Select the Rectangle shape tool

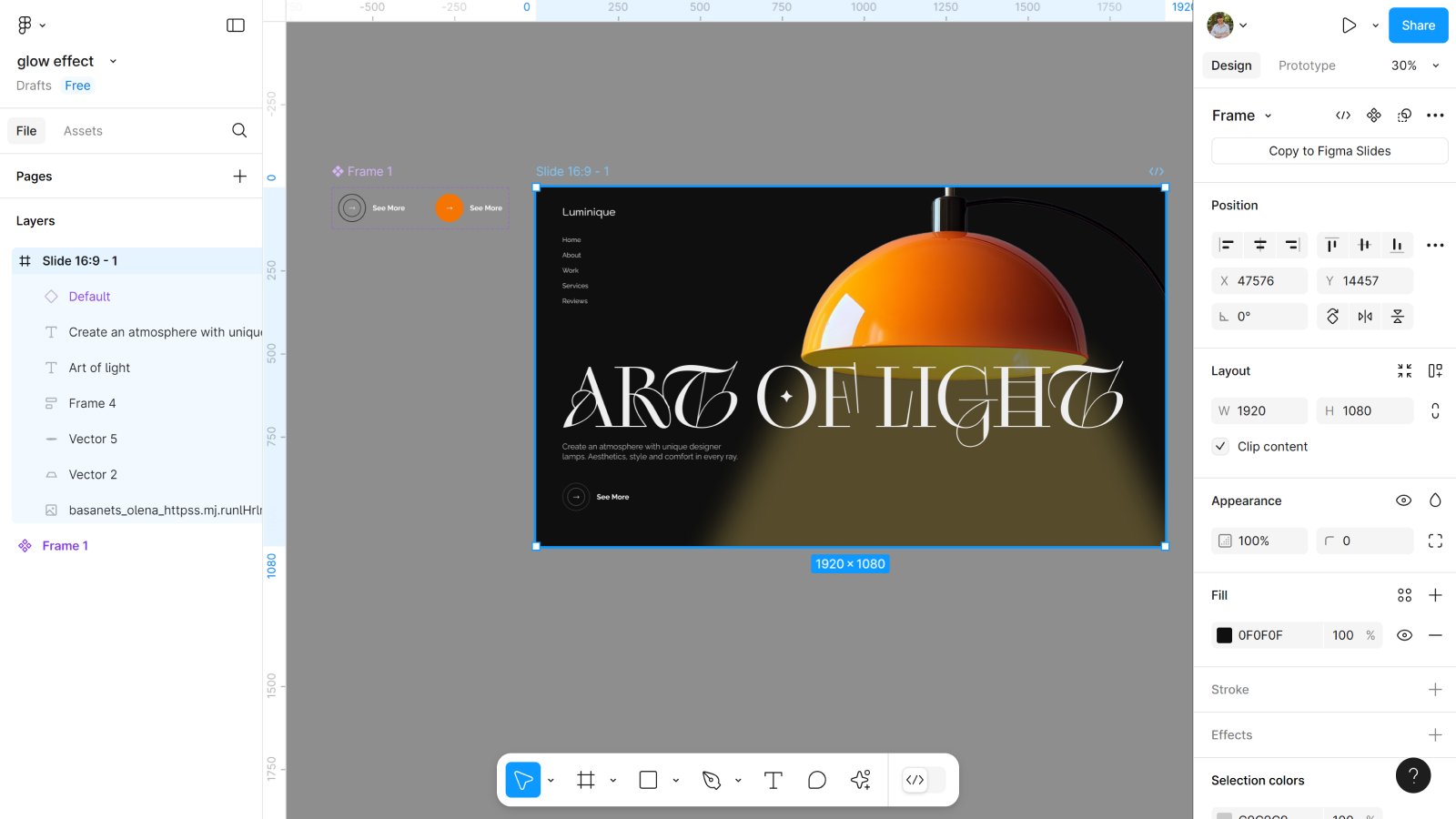648,780
